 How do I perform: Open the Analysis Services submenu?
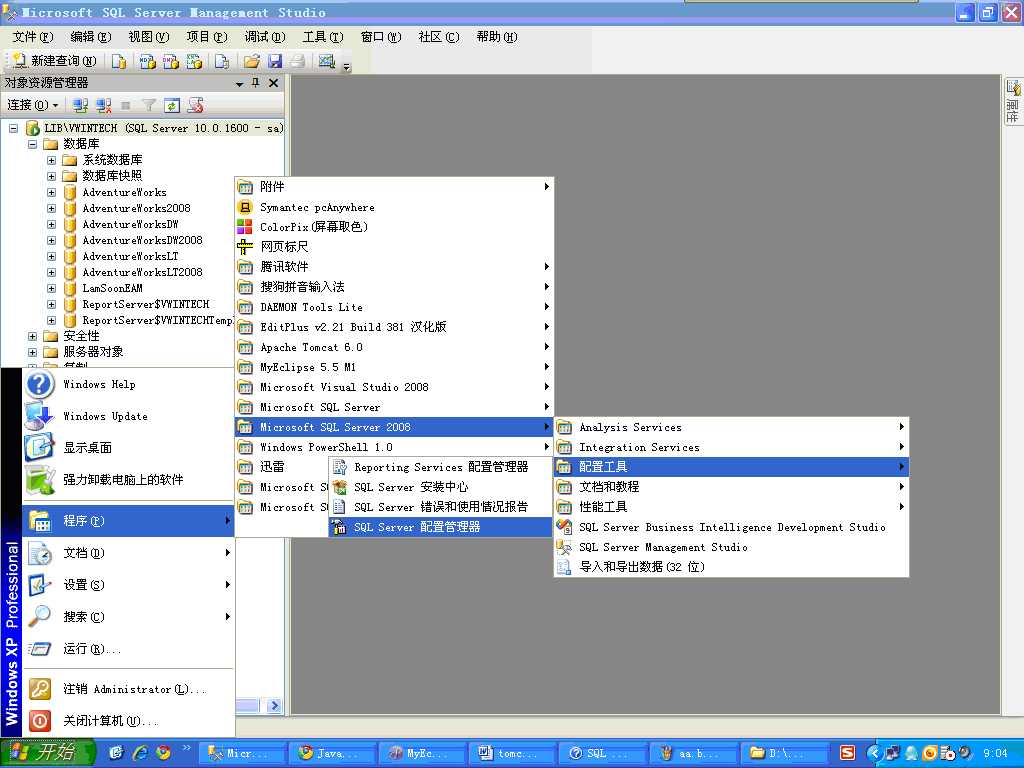coord(731,427)
